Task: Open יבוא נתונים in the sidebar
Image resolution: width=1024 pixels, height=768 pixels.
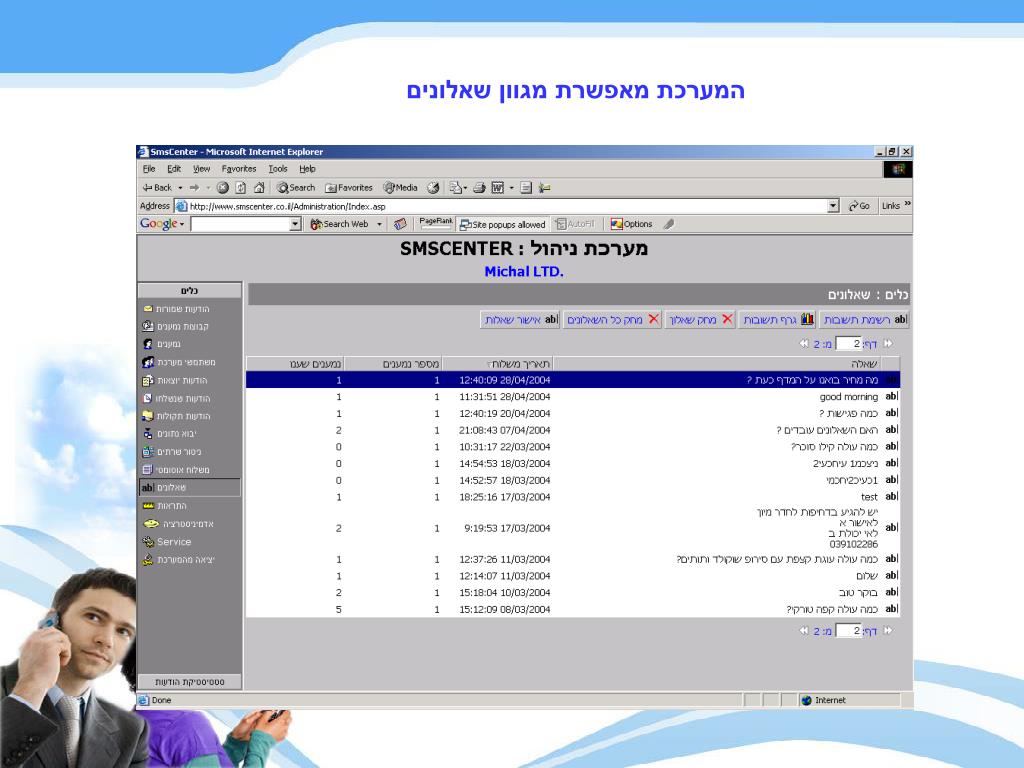Action: [x=169, y=434]
